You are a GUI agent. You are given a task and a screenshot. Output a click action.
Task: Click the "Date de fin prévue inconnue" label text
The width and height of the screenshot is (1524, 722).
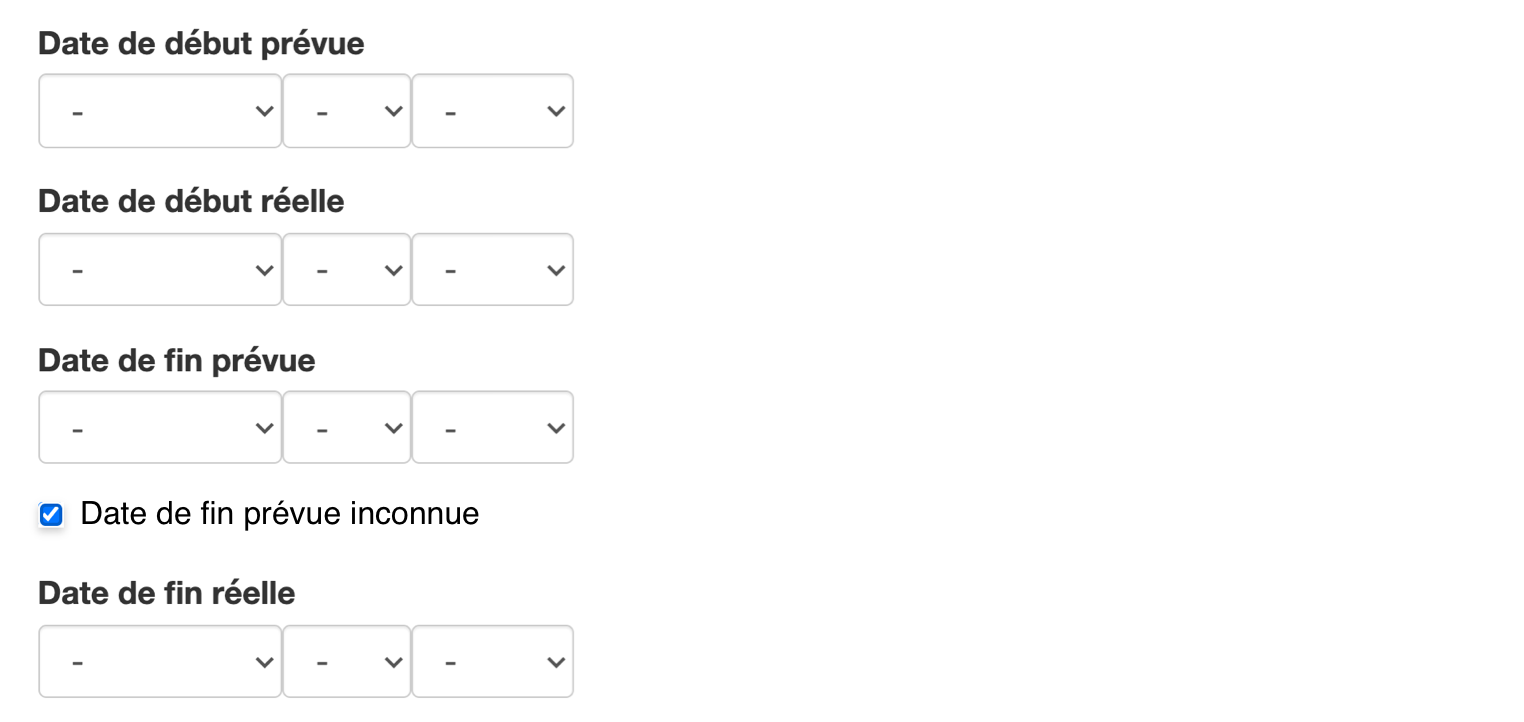[x=279, y=514]
